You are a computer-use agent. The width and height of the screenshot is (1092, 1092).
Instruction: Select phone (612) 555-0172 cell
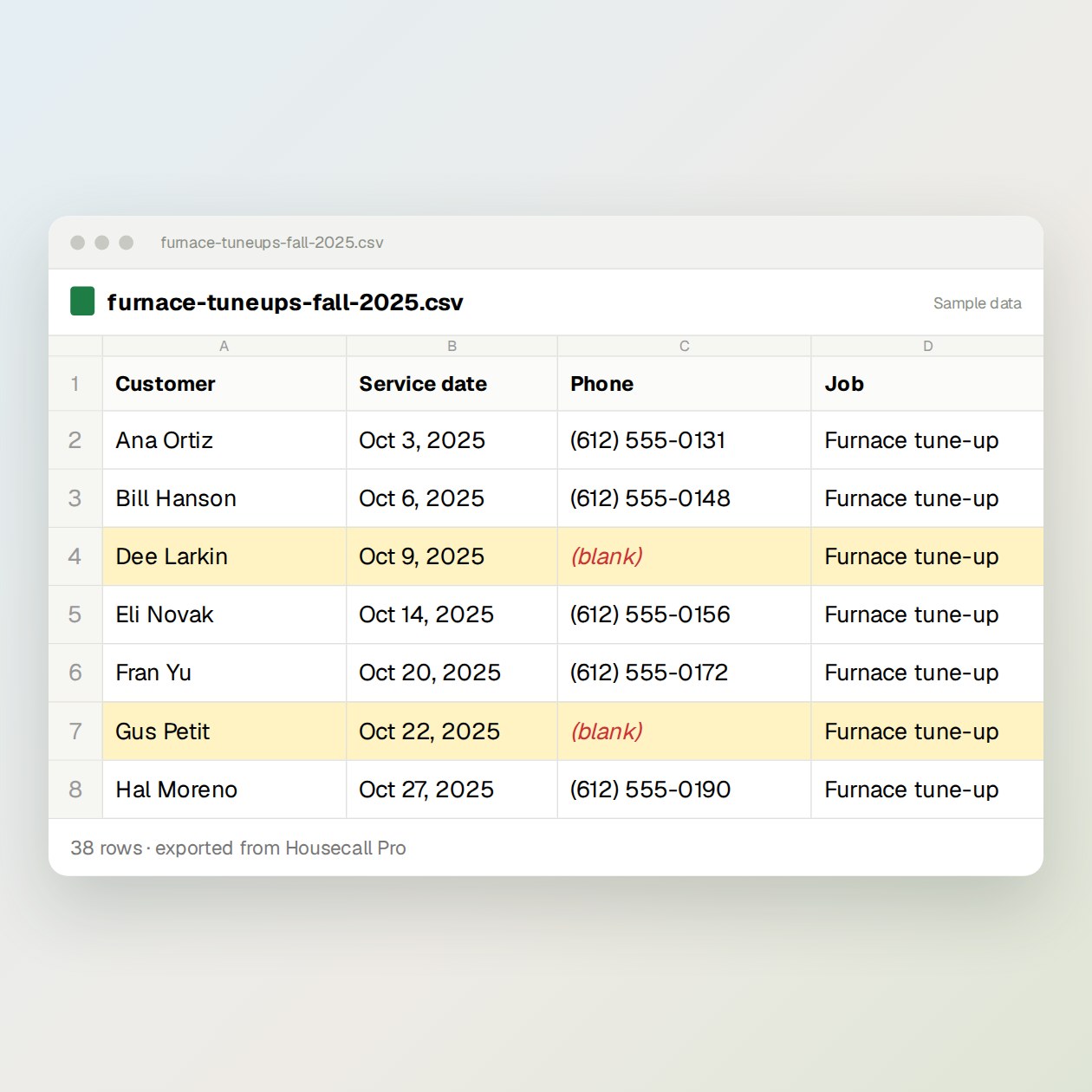tap(684, 673)
